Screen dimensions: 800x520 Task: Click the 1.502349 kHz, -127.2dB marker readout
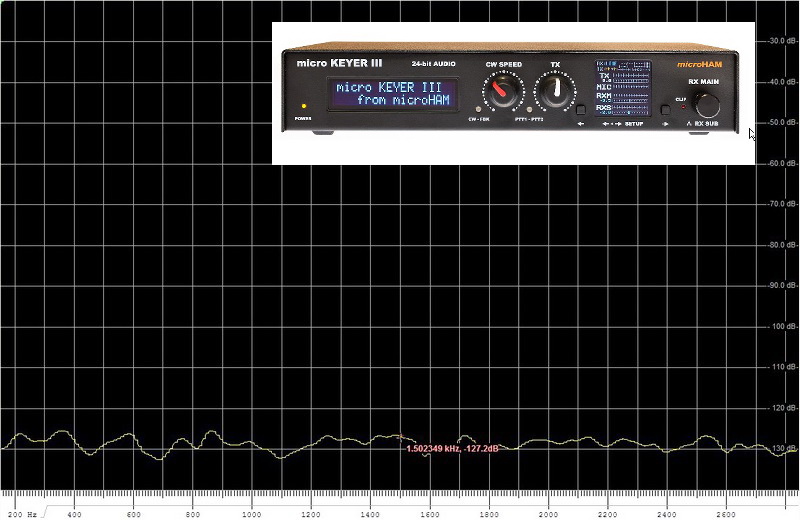pos(452,449)
